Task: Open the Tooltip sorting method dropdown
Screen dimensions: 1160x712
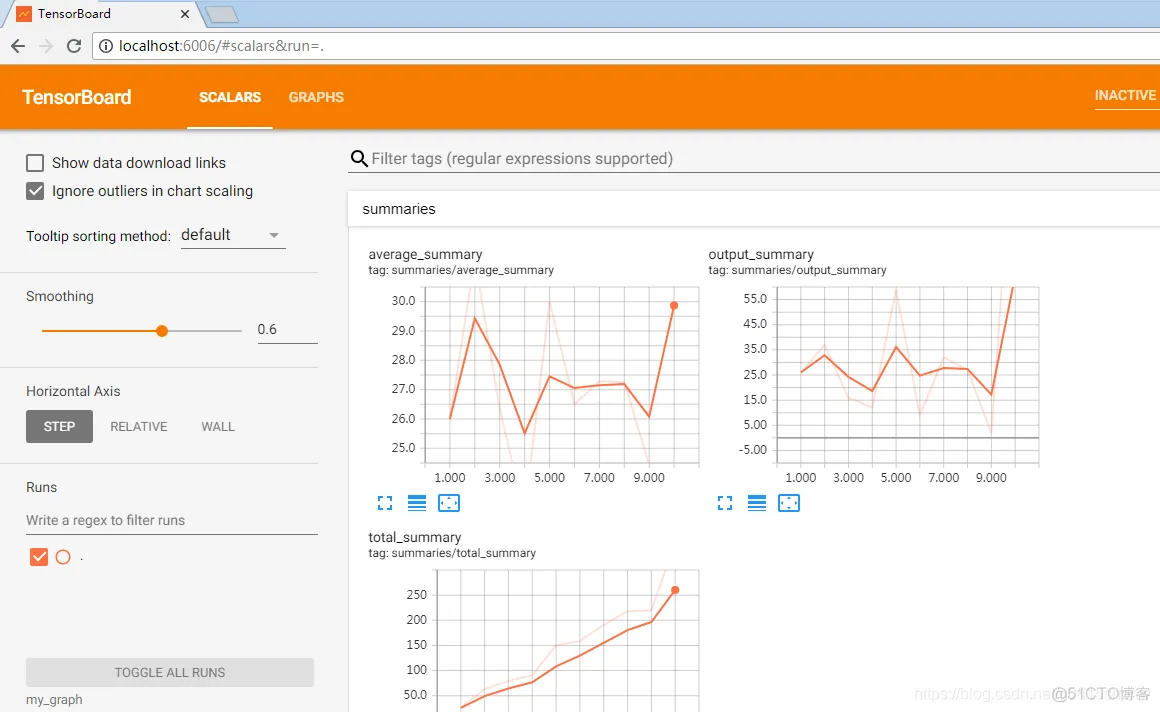Action: pyautogui.click(x=233, y=235)
